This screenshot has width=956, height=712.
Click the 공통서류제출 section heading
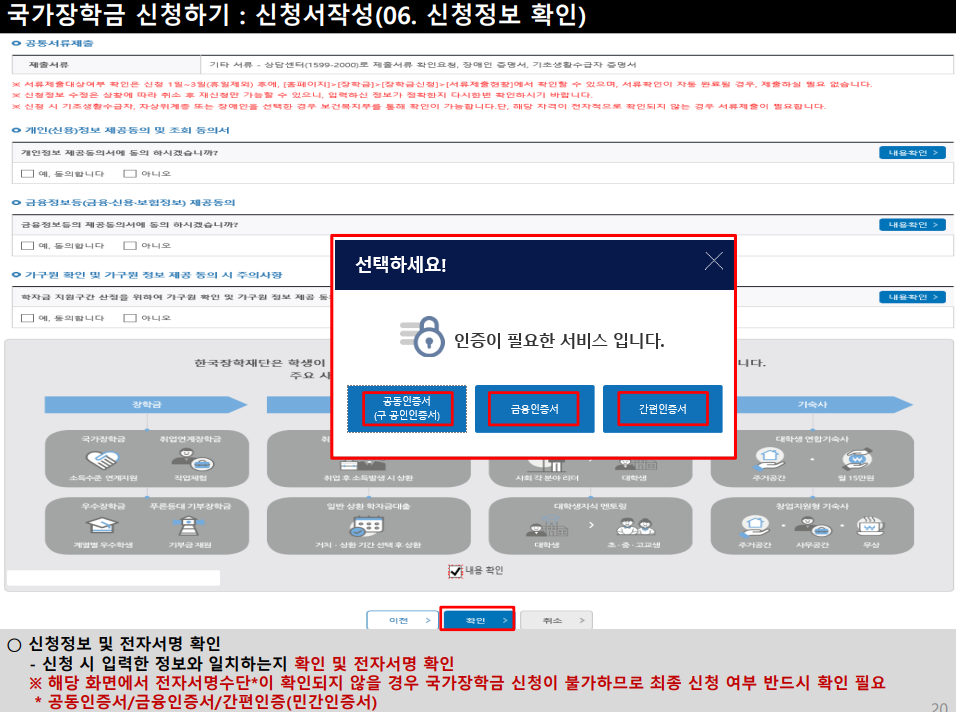[59, 43]
